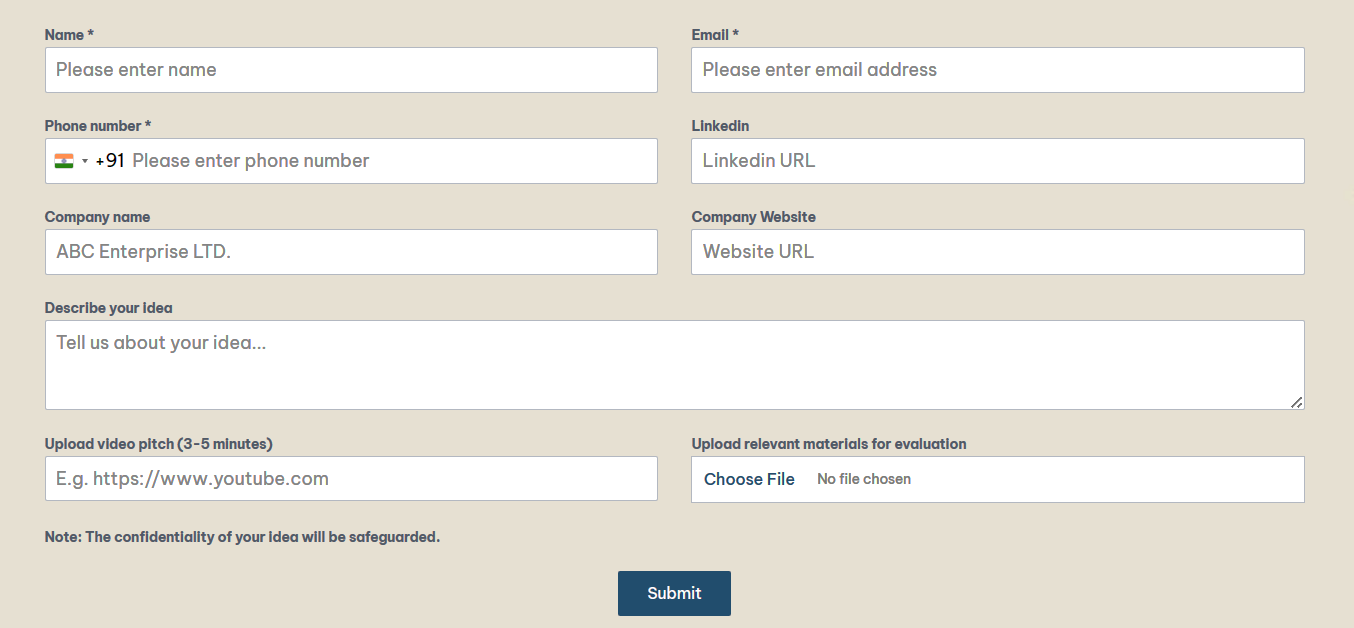1354x628 pixels.
Task: Grab the textarea resize handle
Action: coord(1296,402)
